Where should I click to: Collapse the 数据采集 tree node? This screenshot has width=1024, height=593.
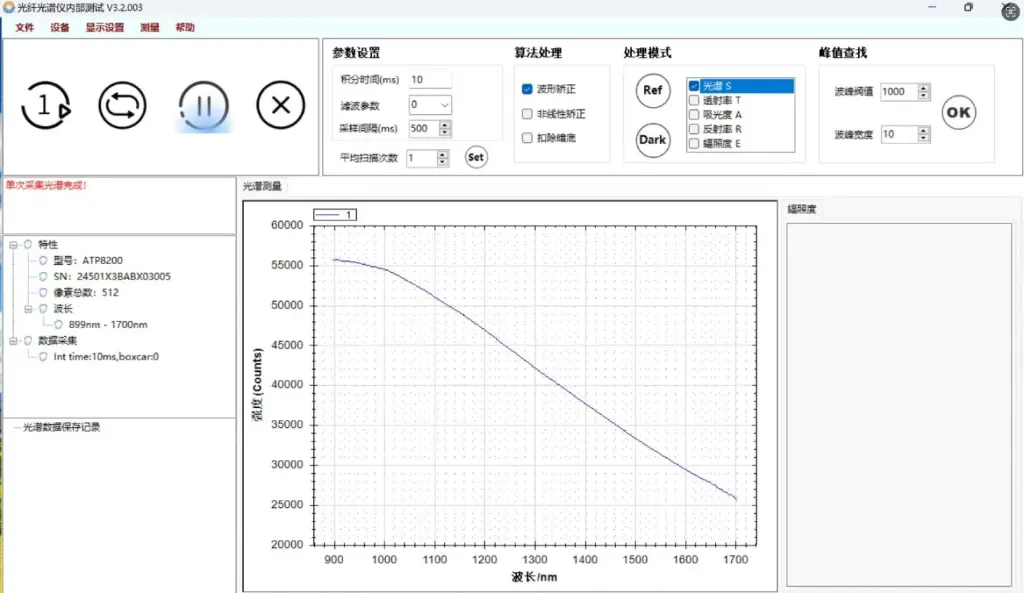pyautogui.click(x=13, y=341)
